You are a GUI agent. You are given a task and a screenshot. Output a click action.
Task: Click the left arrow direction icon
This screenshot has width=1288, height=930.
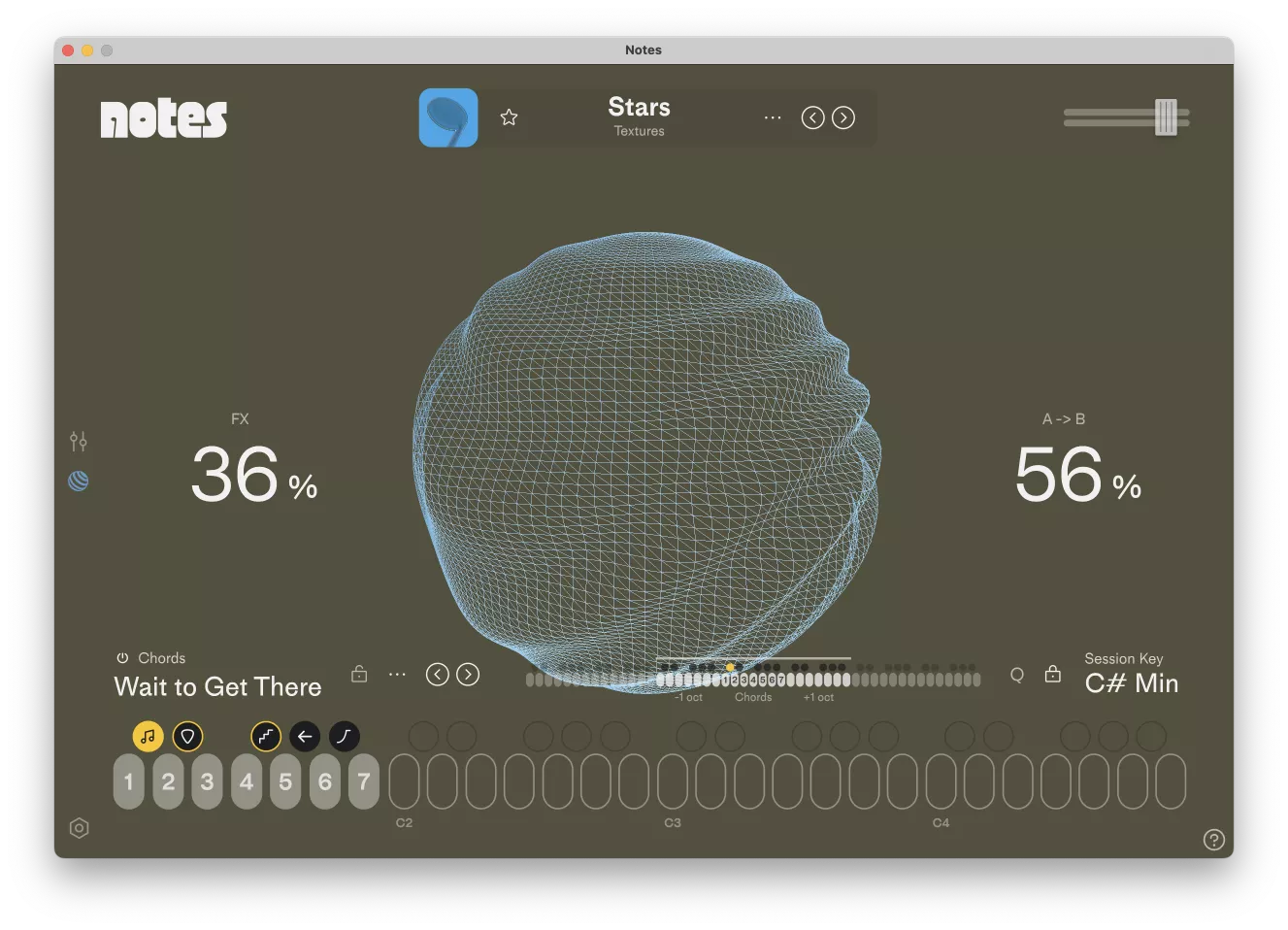[305, 736]
